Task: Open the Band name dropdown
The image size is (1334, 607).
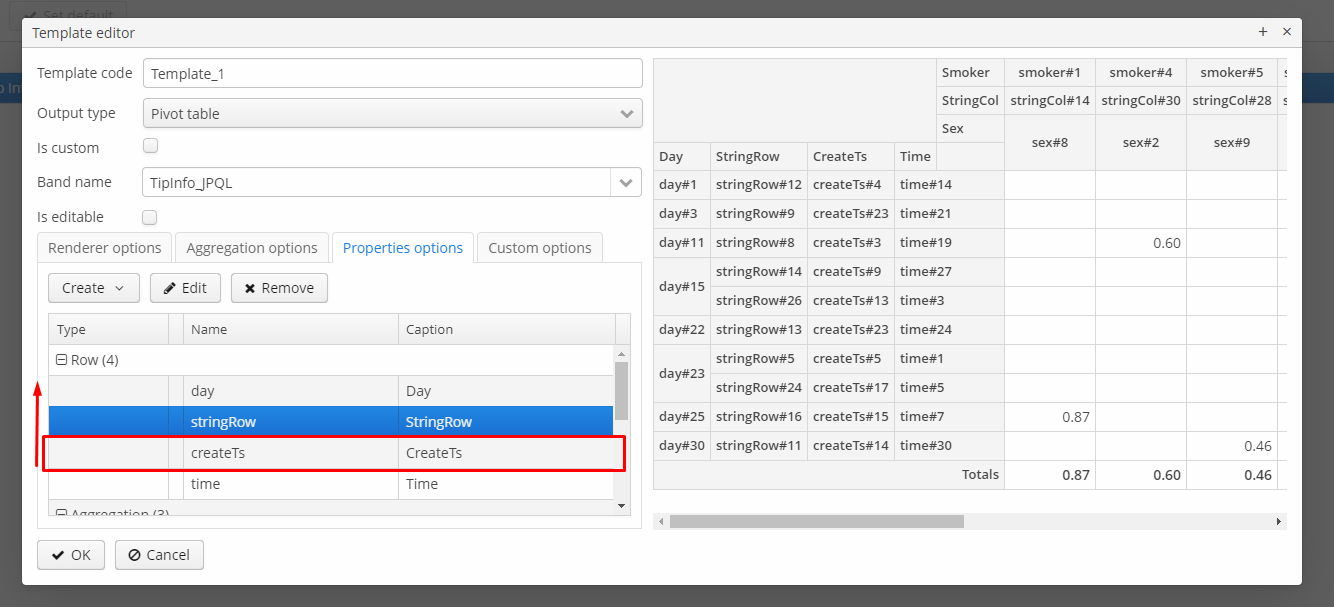Action: pyautogui.click(x=628, y=182)
